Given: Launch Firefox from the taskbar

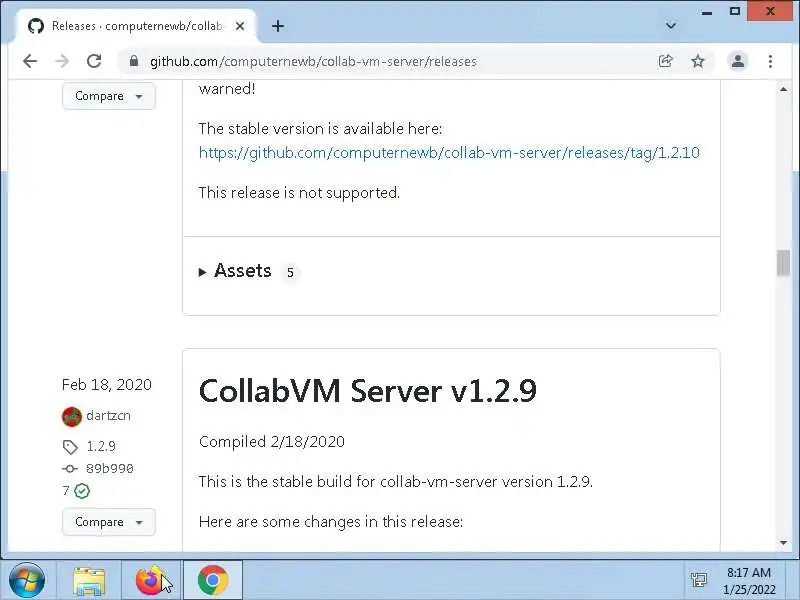Looking at the screenshot, I should [x=151, y=581].
